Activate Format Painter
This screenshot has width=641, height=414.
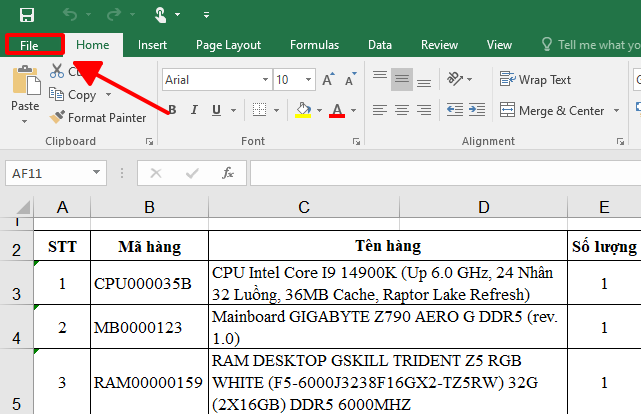(x=97, y=118)
